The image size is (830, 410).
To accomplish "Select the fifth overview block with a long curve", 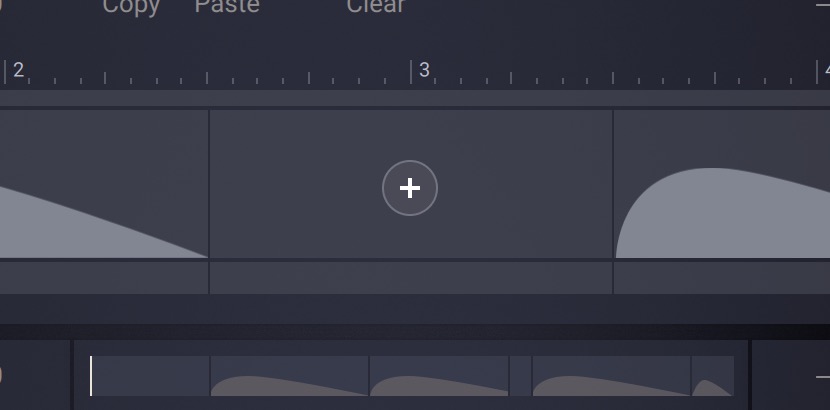I will [611, 376].
